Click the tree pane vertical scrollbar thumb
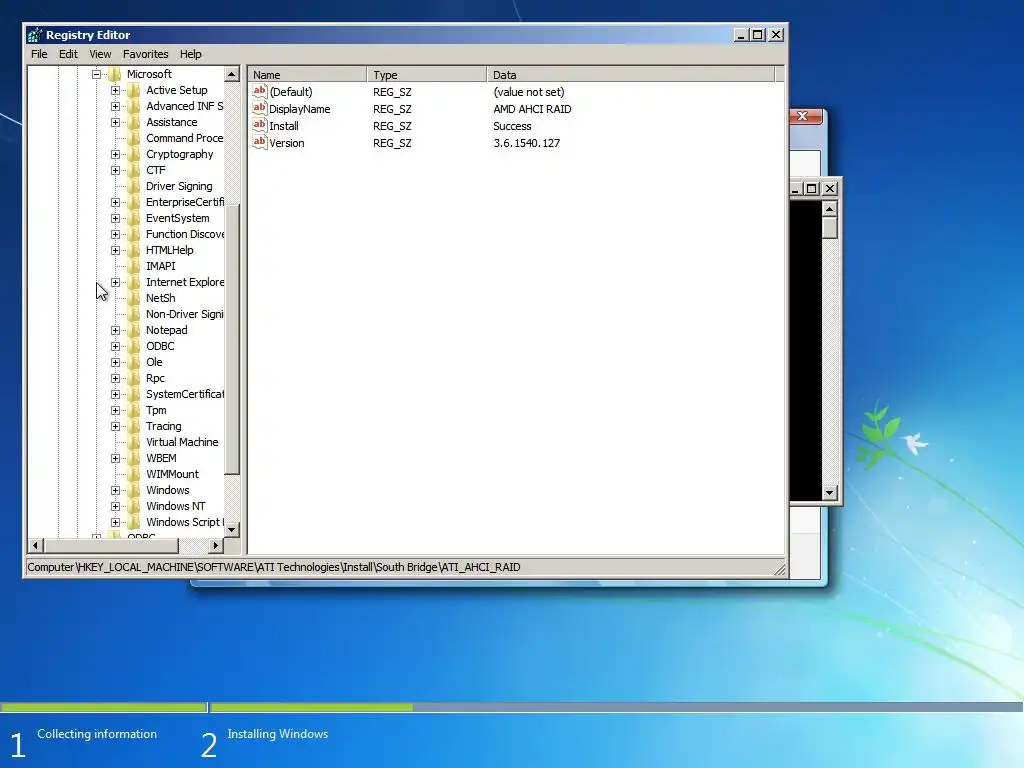This screenshot has width=1024, height=768. (232, 339)
